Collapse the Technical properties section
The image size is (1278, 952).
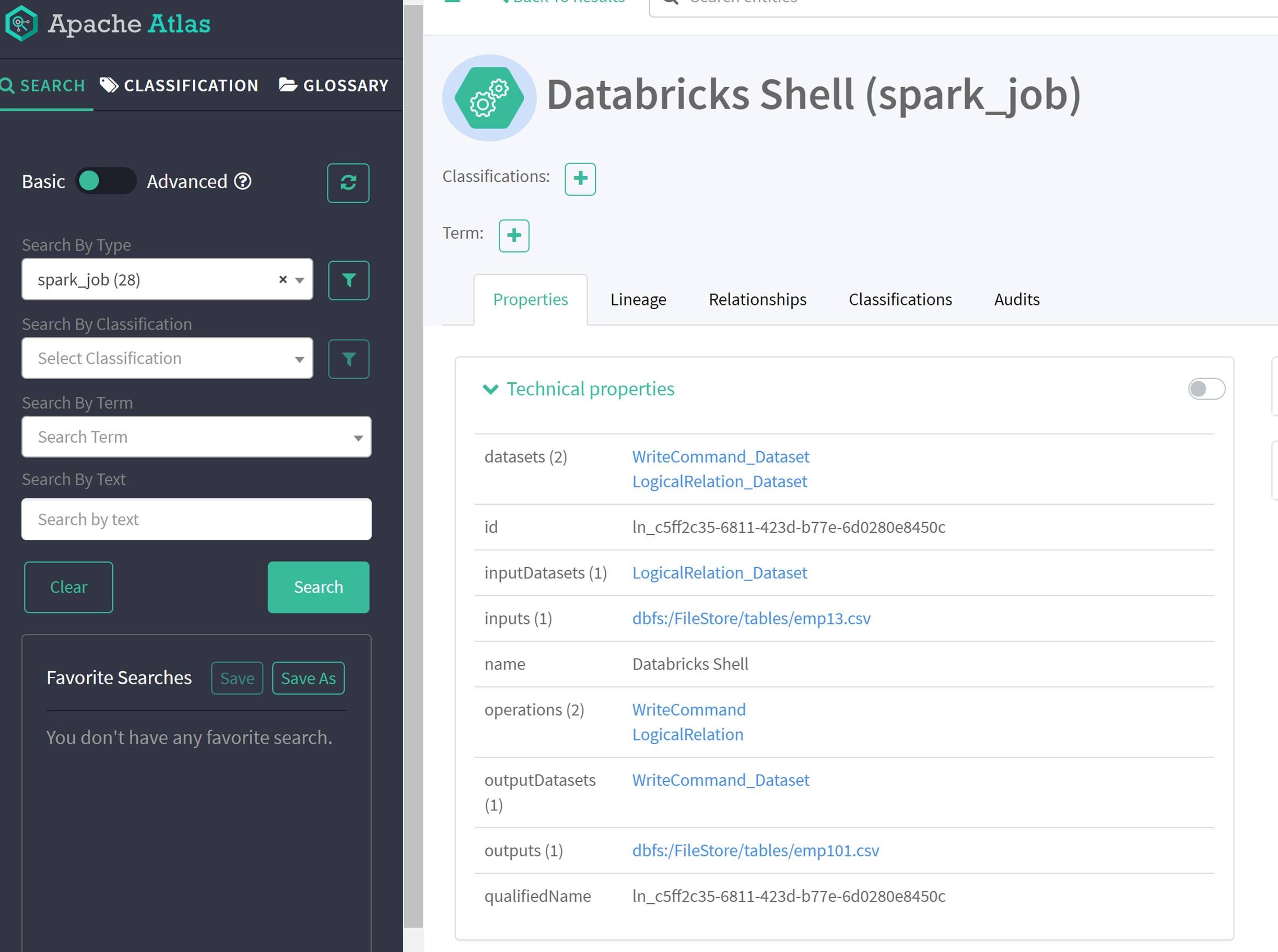click(x=490, y=389)
